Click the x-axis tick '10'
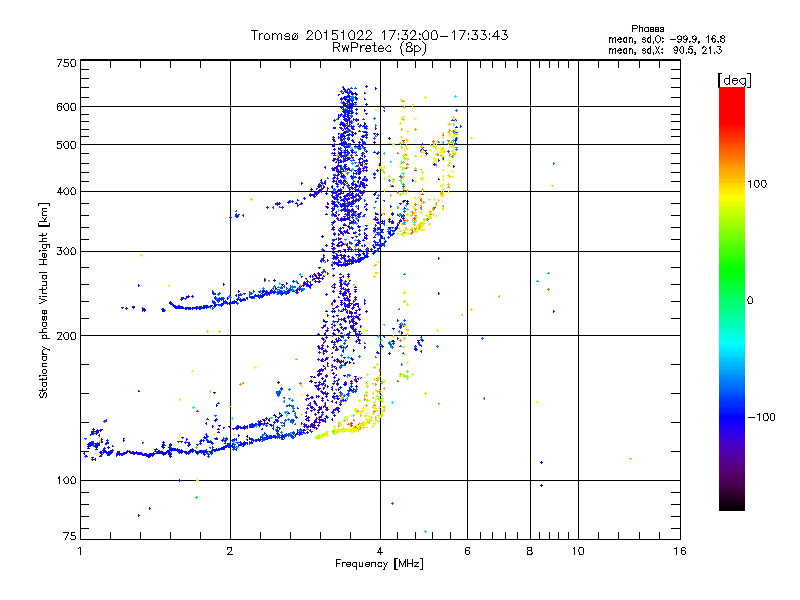This screenshot has height=600, width=800. (578, 551)
